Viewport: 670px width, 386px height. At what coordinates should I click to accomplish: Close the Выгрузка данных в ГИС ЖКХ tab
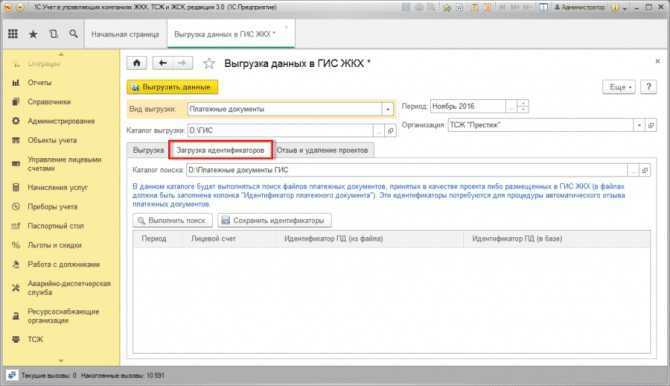point(286,28)
